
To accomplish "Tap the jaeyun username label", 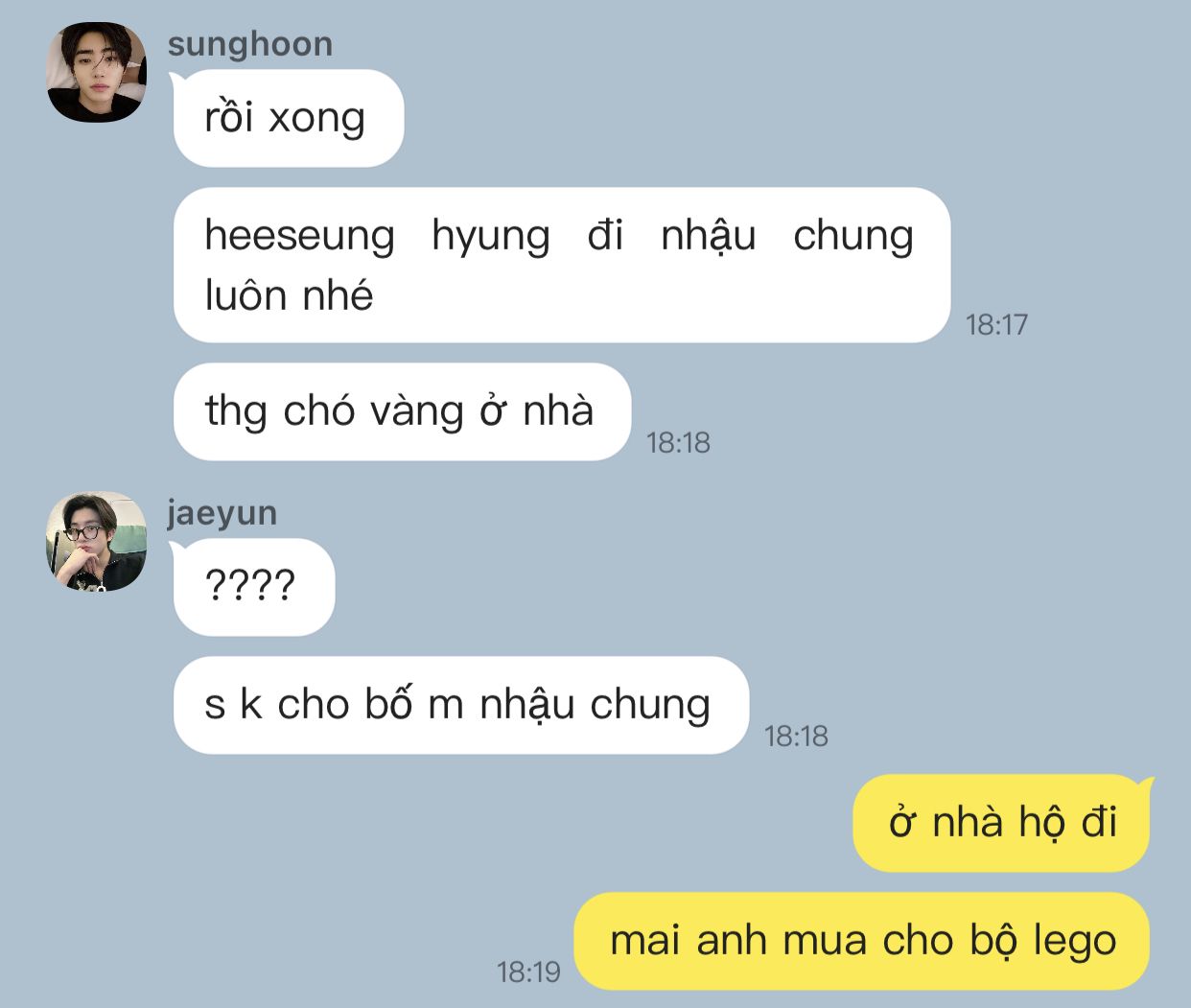I will click(222, 513).
